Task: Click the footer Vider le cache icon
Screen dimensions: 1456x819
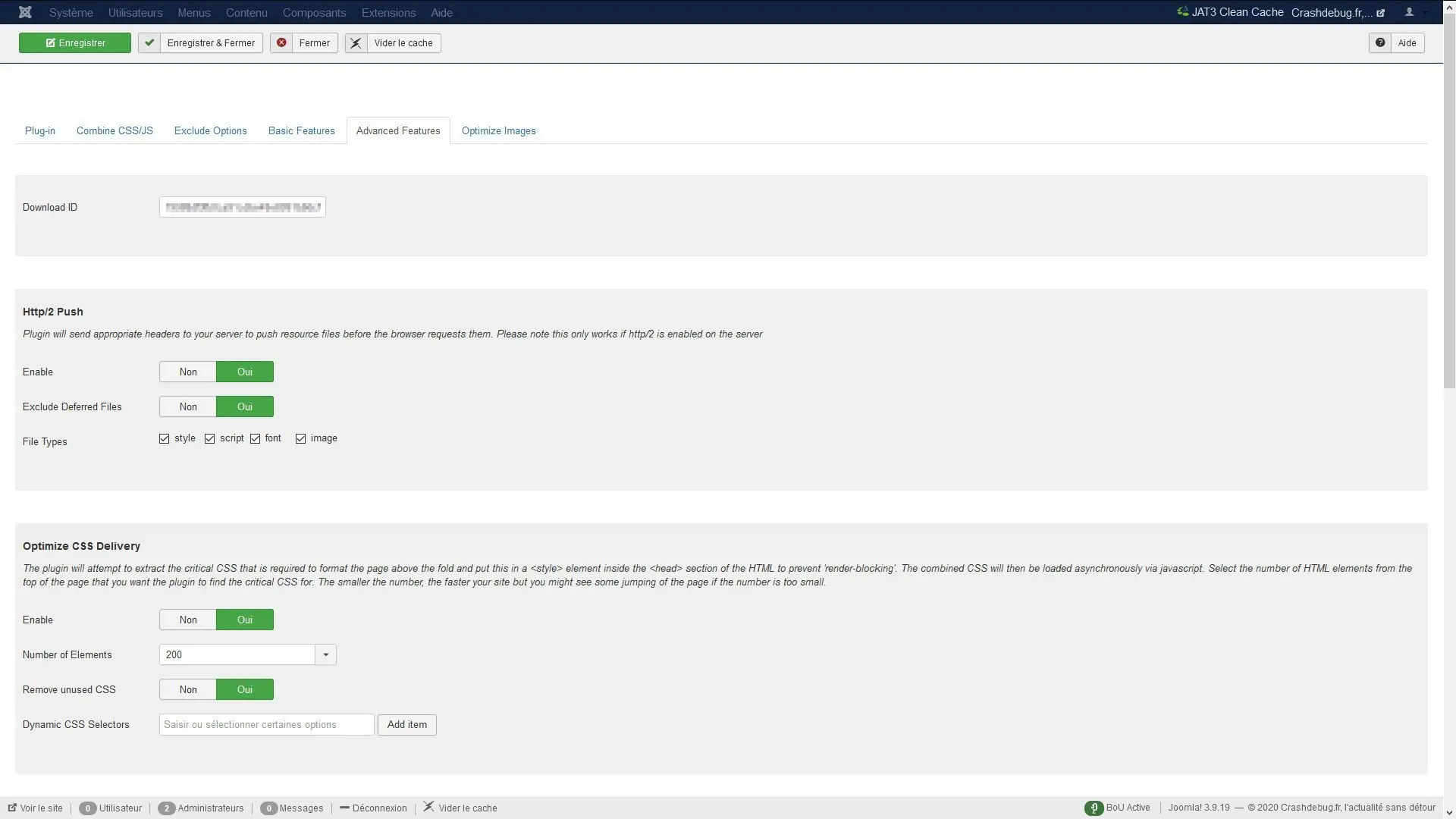Action: [428, 807]
